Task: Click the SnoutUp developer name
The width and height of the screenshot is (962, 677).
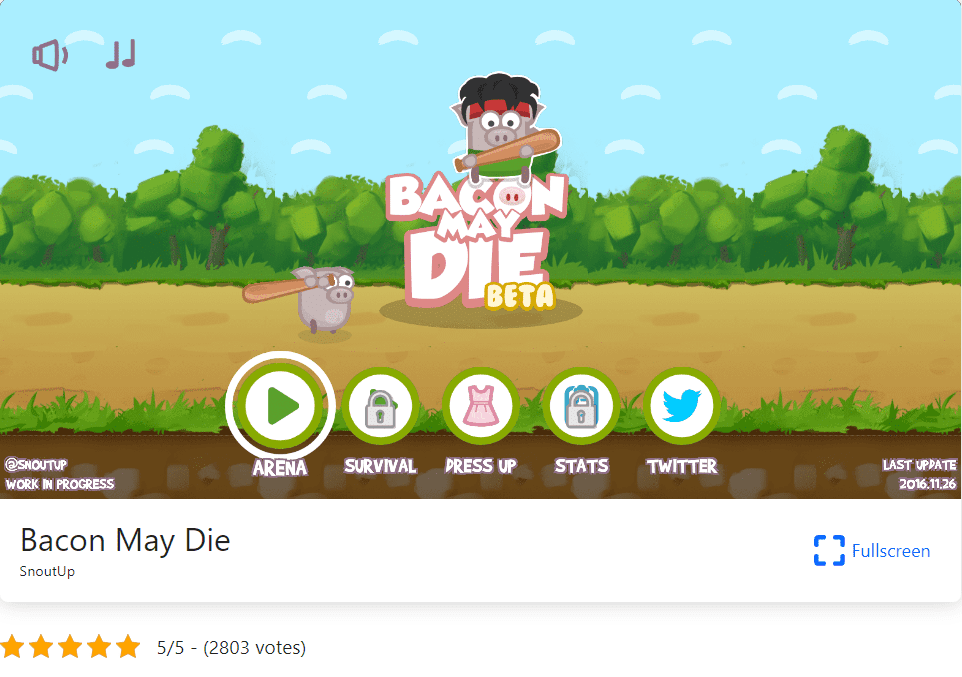Action: point(47,571)
